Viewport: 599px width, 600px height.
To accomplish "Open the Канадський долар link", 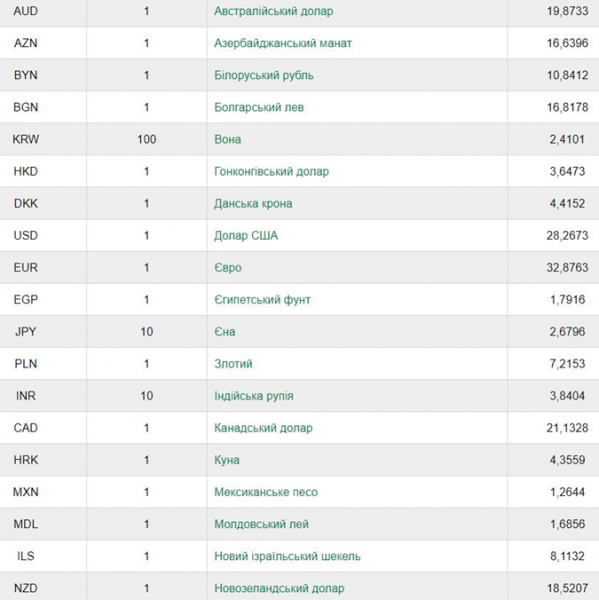I will coord(263,428).
